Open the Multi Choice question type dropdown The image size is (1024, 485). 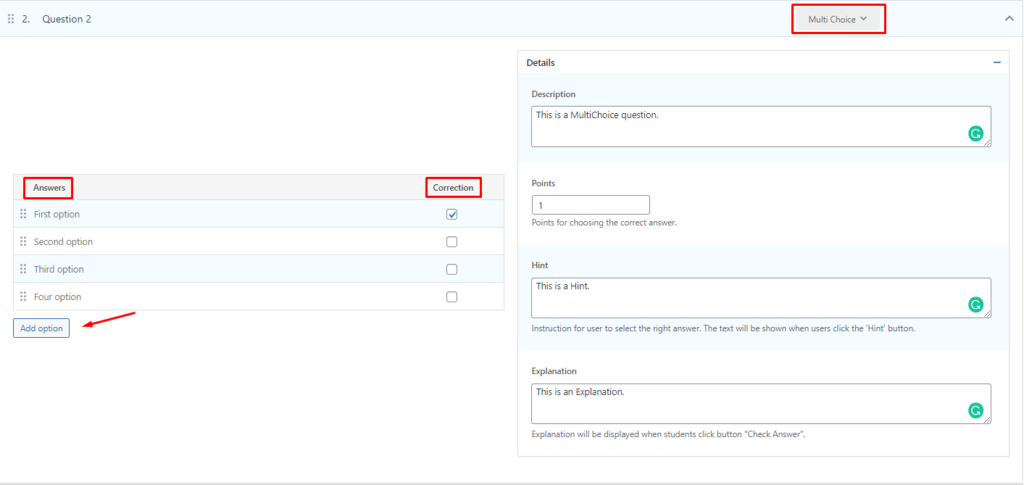(838, 19)
